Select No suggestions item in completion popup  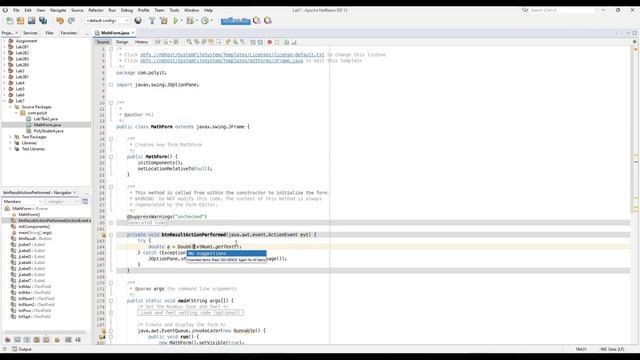pos(226,253)
